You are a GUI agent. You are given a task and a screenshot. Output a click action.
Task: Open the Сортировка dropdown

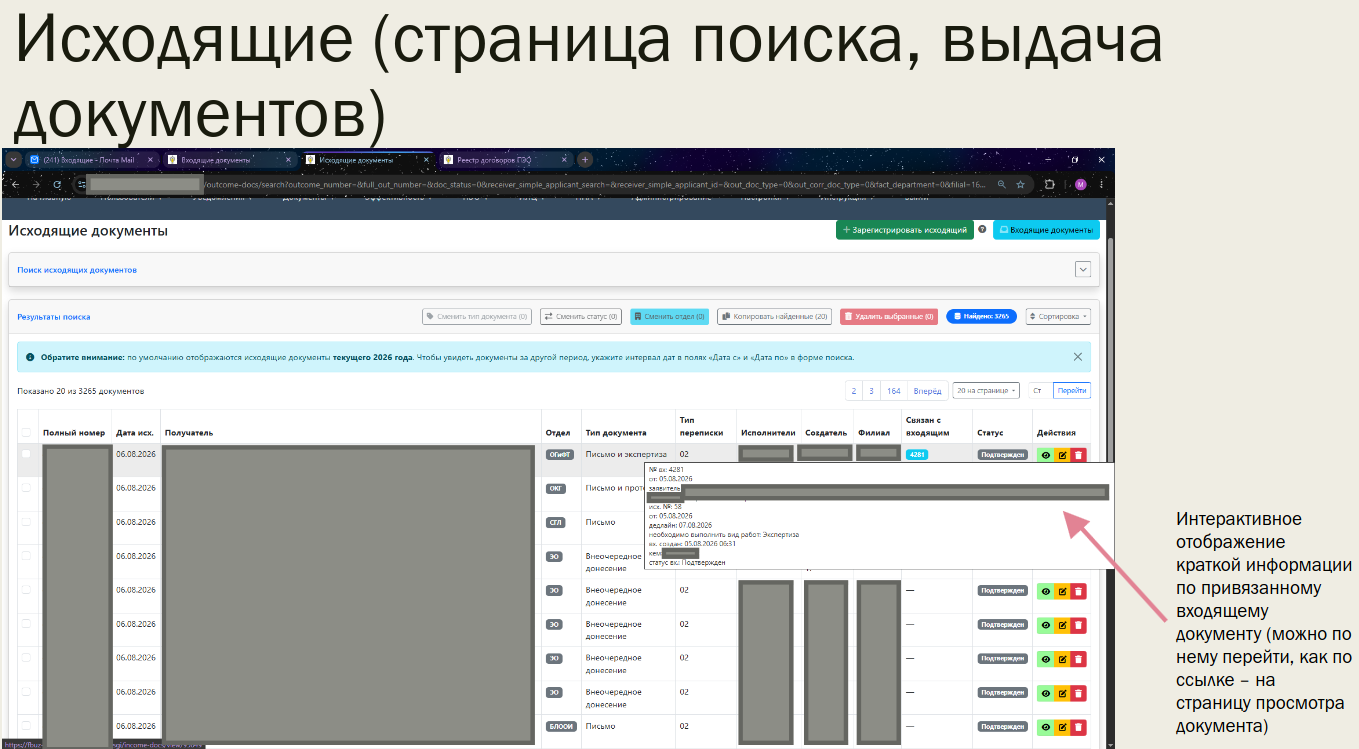click(1058, 316)
